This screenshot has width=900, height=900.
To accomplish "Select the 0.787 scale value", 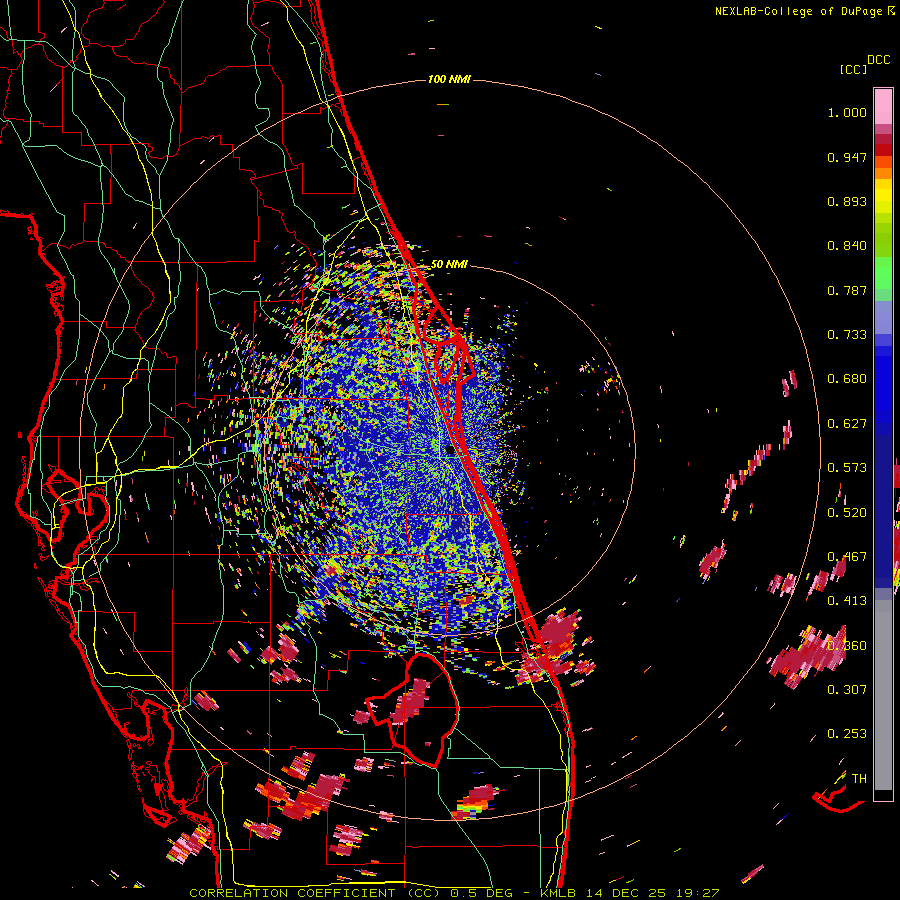I will pyautogui.click(x=847, y=290).
